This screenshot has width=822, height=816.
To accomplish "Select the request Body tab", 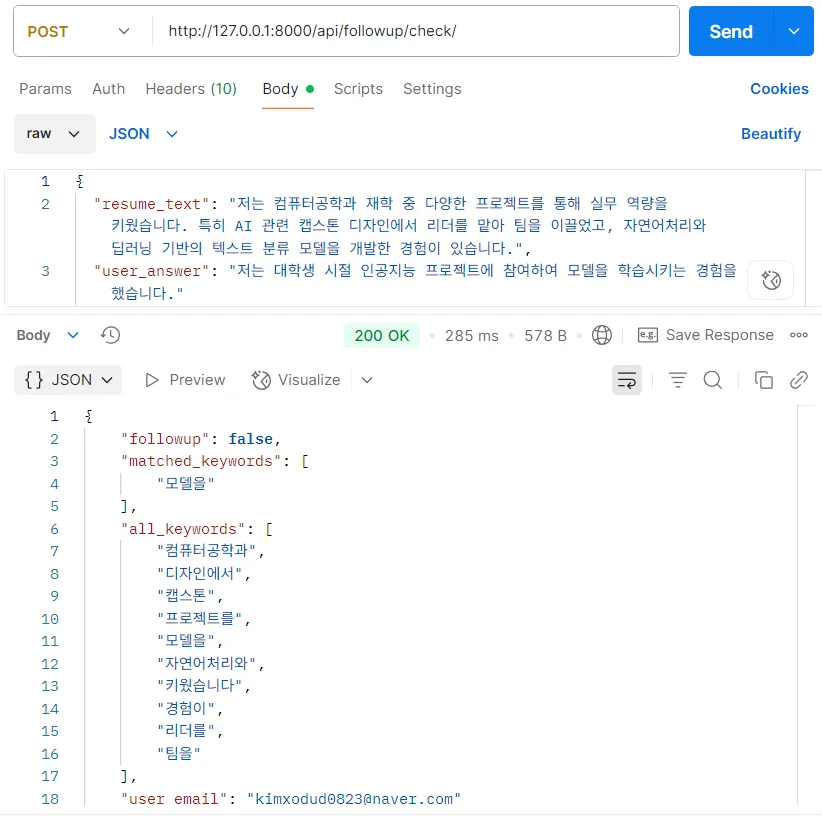I will 288,89.
